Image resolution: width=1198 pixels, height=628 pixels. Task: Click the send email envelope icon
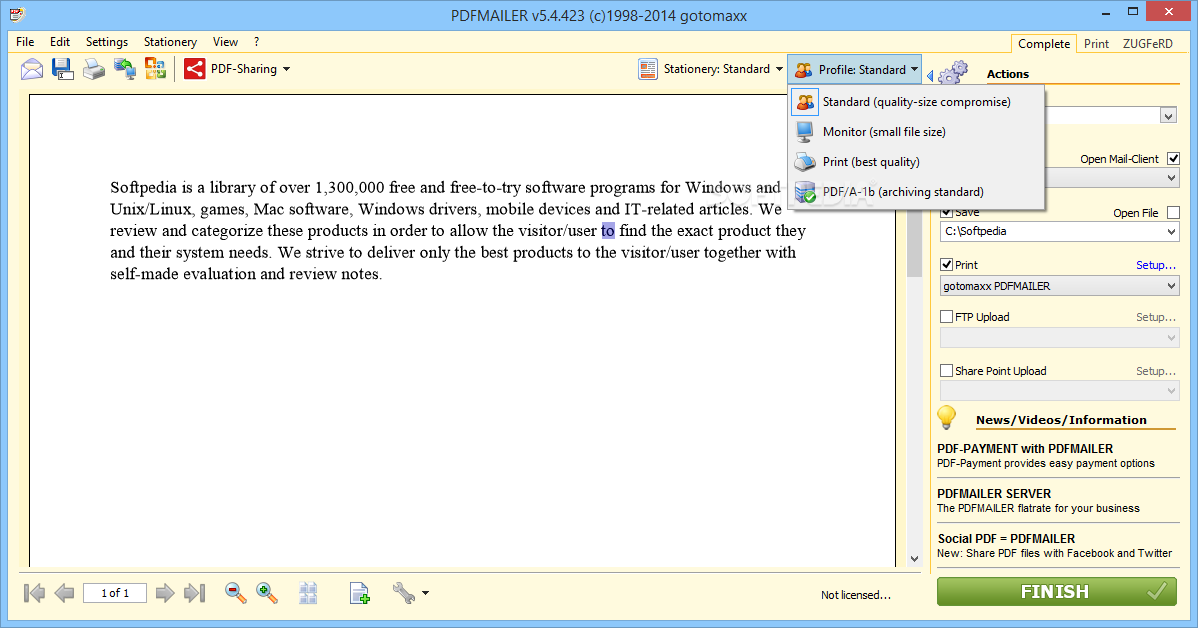click(32, 69)
